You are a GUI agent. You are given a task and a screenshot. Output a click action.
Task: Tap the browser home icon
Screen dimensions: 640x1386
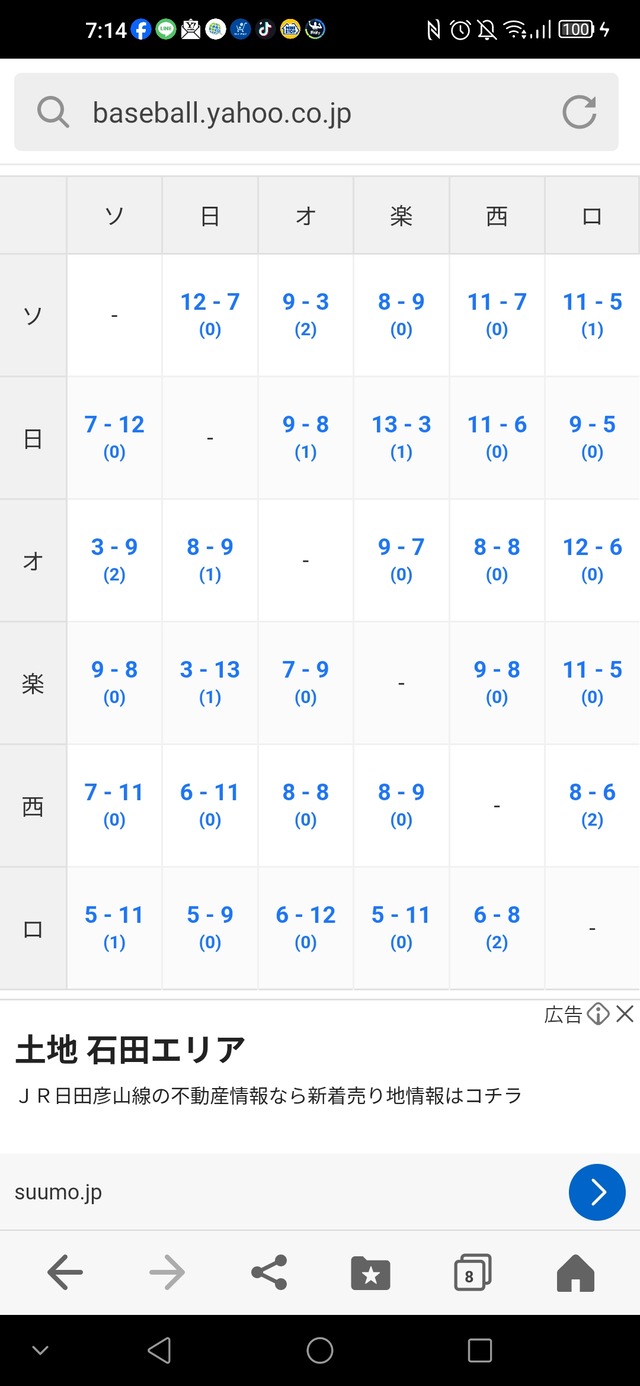[x=575, y=1273]
